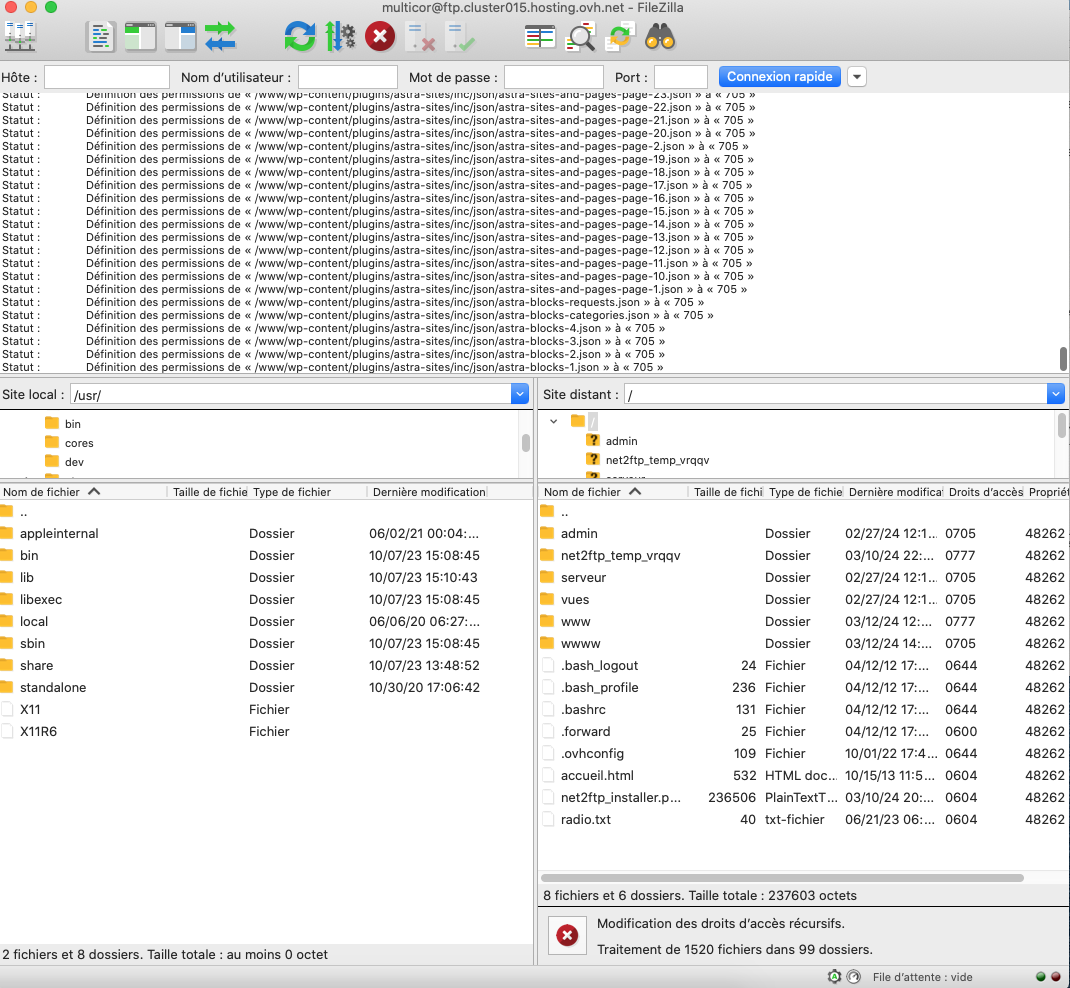Image resolution: width=1070 pixels, height=988 pixels.
Task: Expand the Site distant path dropdown
Action: tap(1056, 395)
